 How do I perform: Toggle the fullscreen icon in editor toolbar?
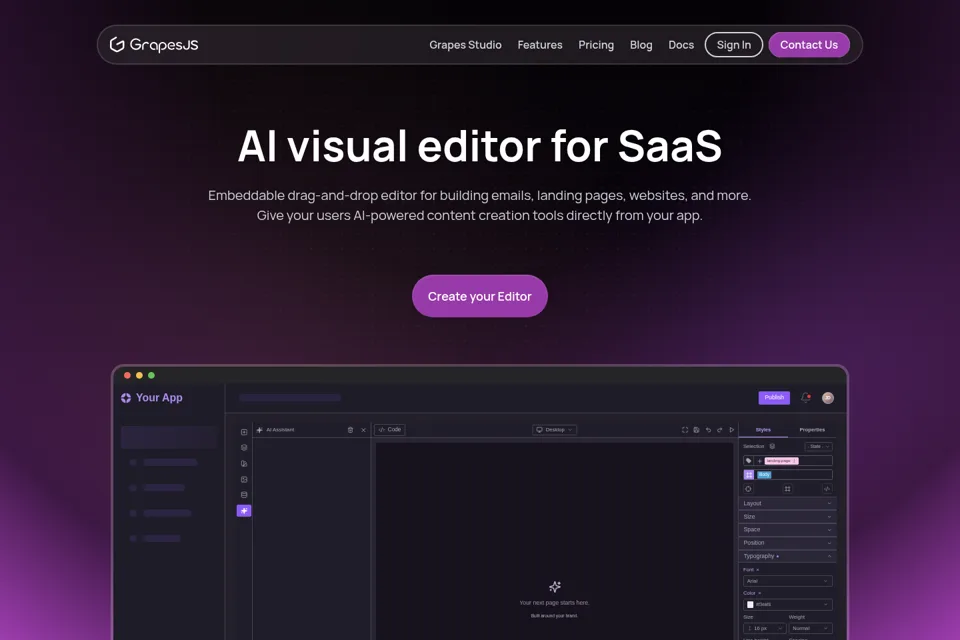[x=684, y=430]
